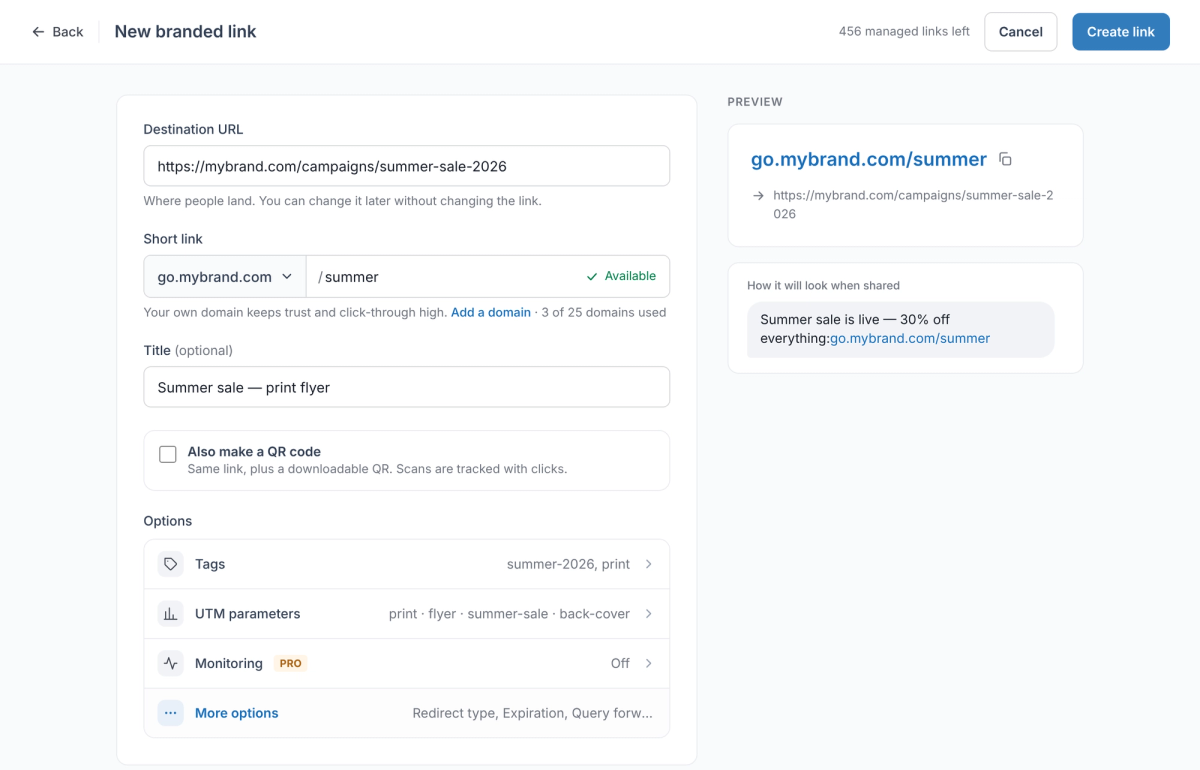Expand the UTM parameters chevron
The image size is (1200, 770).
(648, 614)
